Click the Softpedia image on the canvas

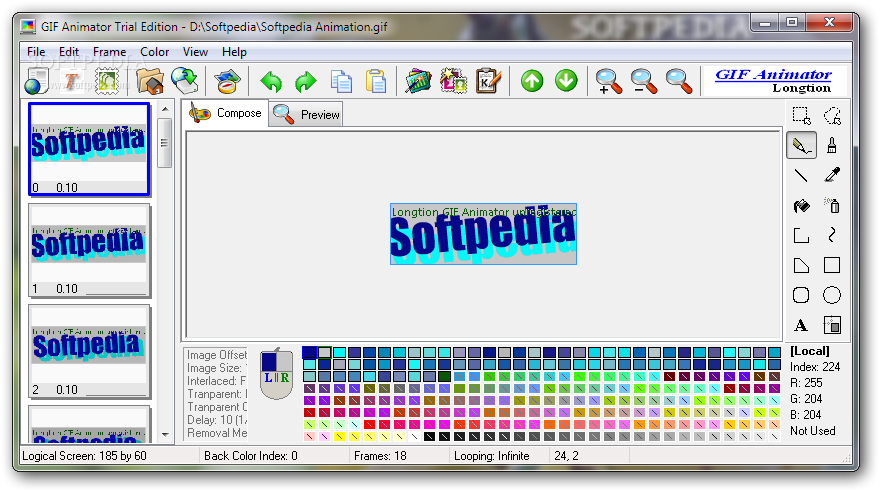pos(483,234)
